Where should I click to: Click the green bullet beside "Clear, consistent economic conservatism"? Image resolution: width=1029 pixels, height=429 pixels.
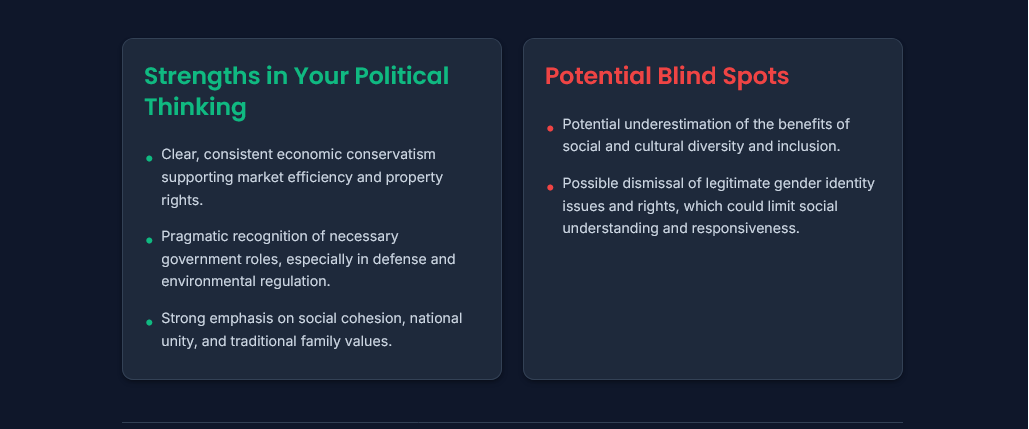tap(149, 158)
